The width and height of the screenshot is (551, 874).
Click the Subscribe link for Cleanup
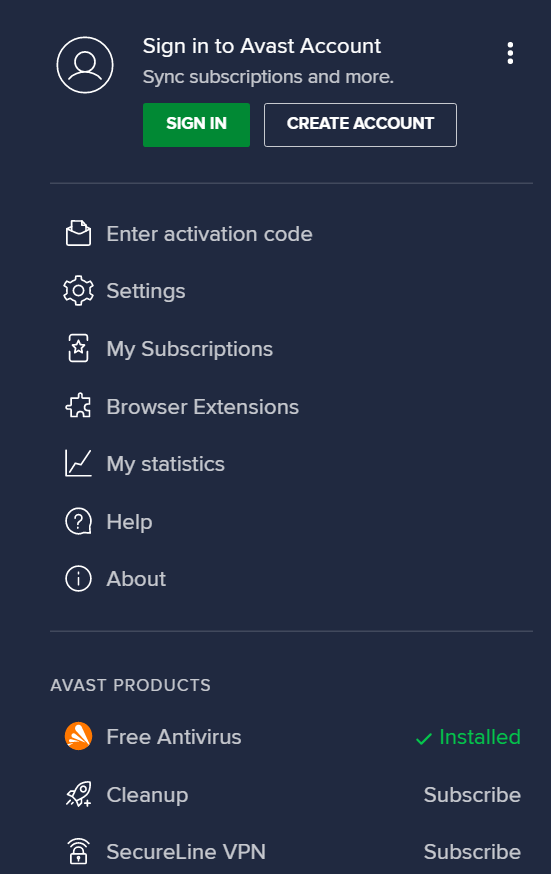(472, 795)
